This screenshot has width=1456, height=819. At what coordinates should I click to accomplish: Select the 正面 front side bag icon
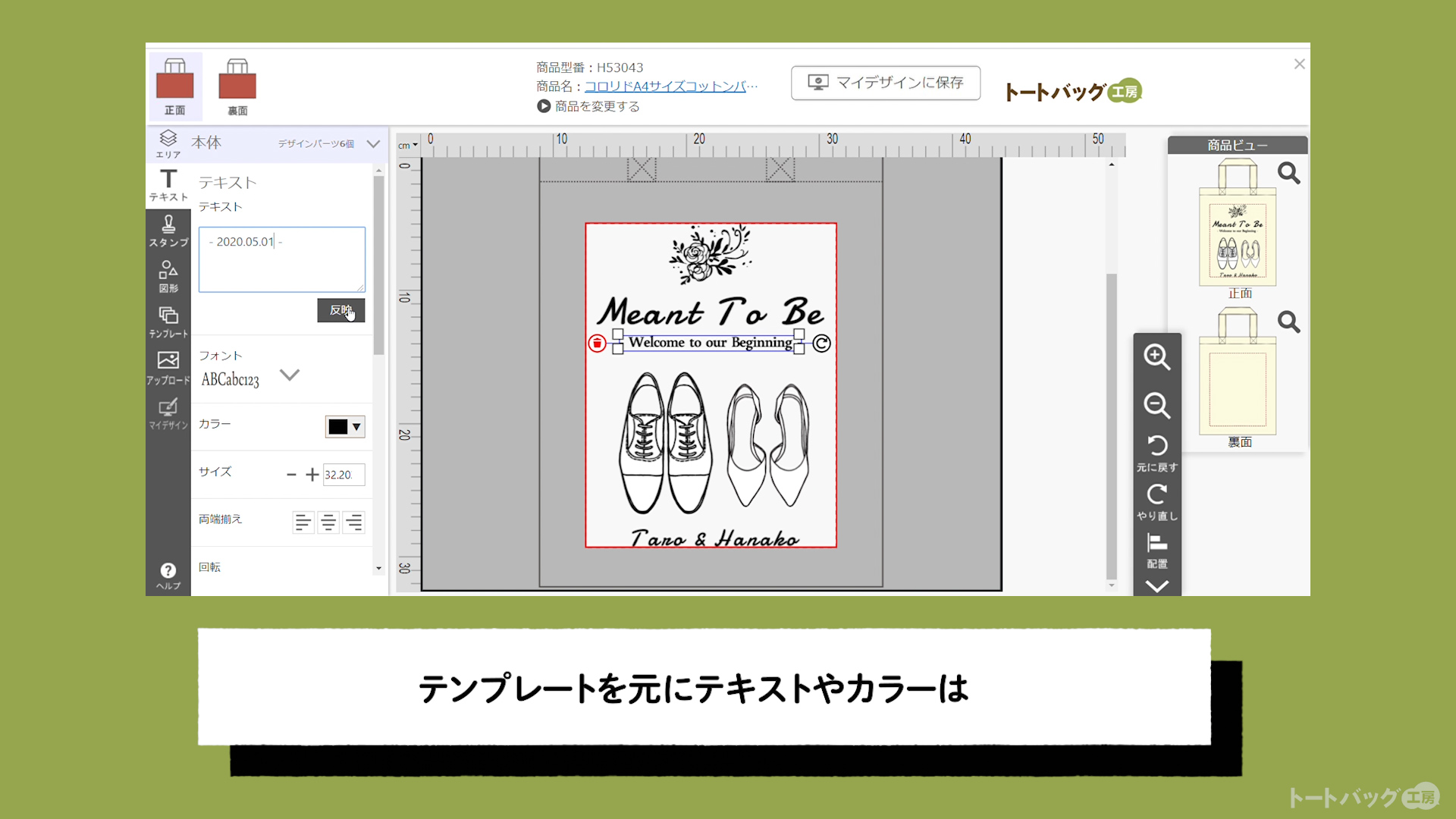pyautogui.click(x=175, y=86)
